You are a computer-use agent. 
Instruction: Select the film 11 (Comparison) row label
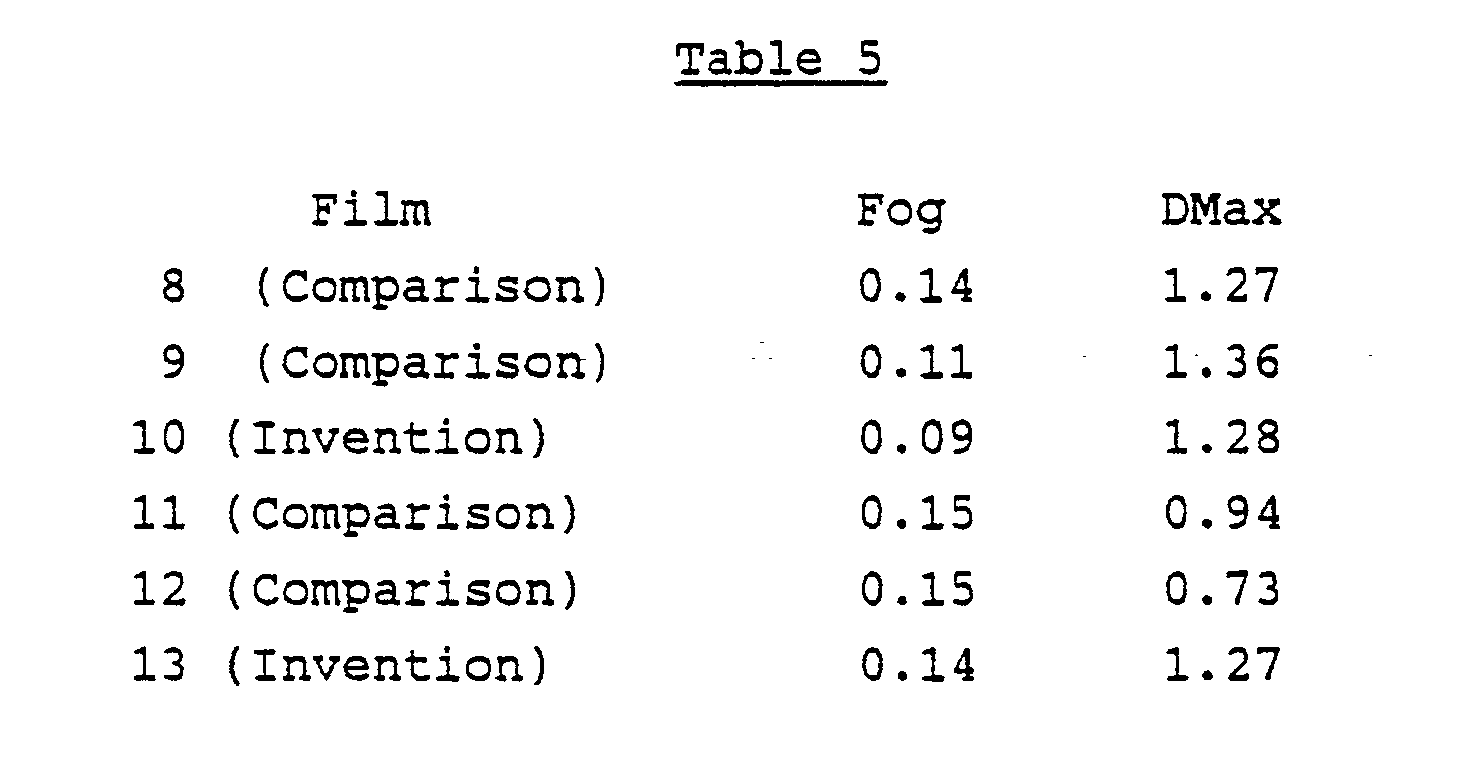[355, 514]
